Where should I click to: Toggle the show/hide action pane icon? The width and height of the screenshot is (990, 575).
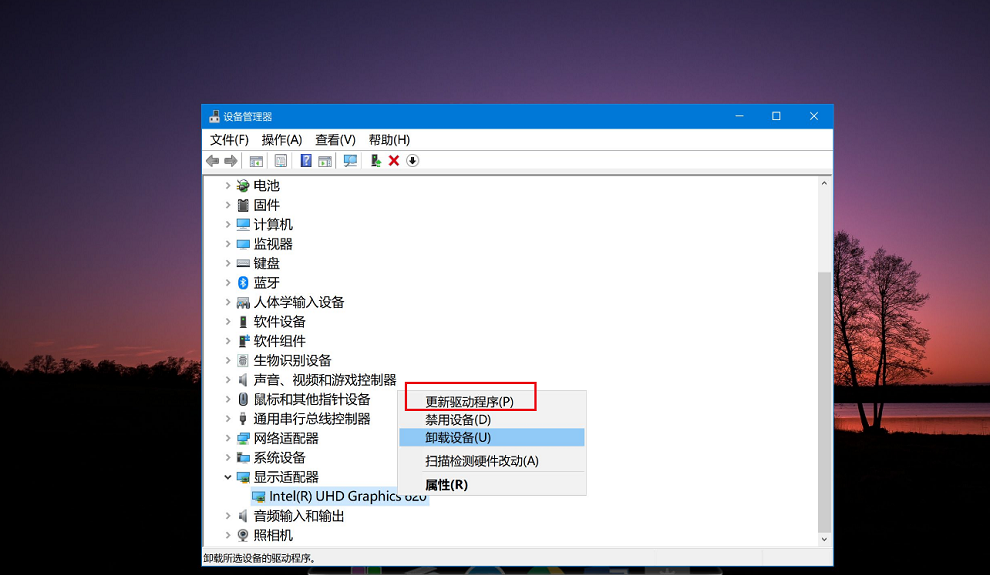325,161
